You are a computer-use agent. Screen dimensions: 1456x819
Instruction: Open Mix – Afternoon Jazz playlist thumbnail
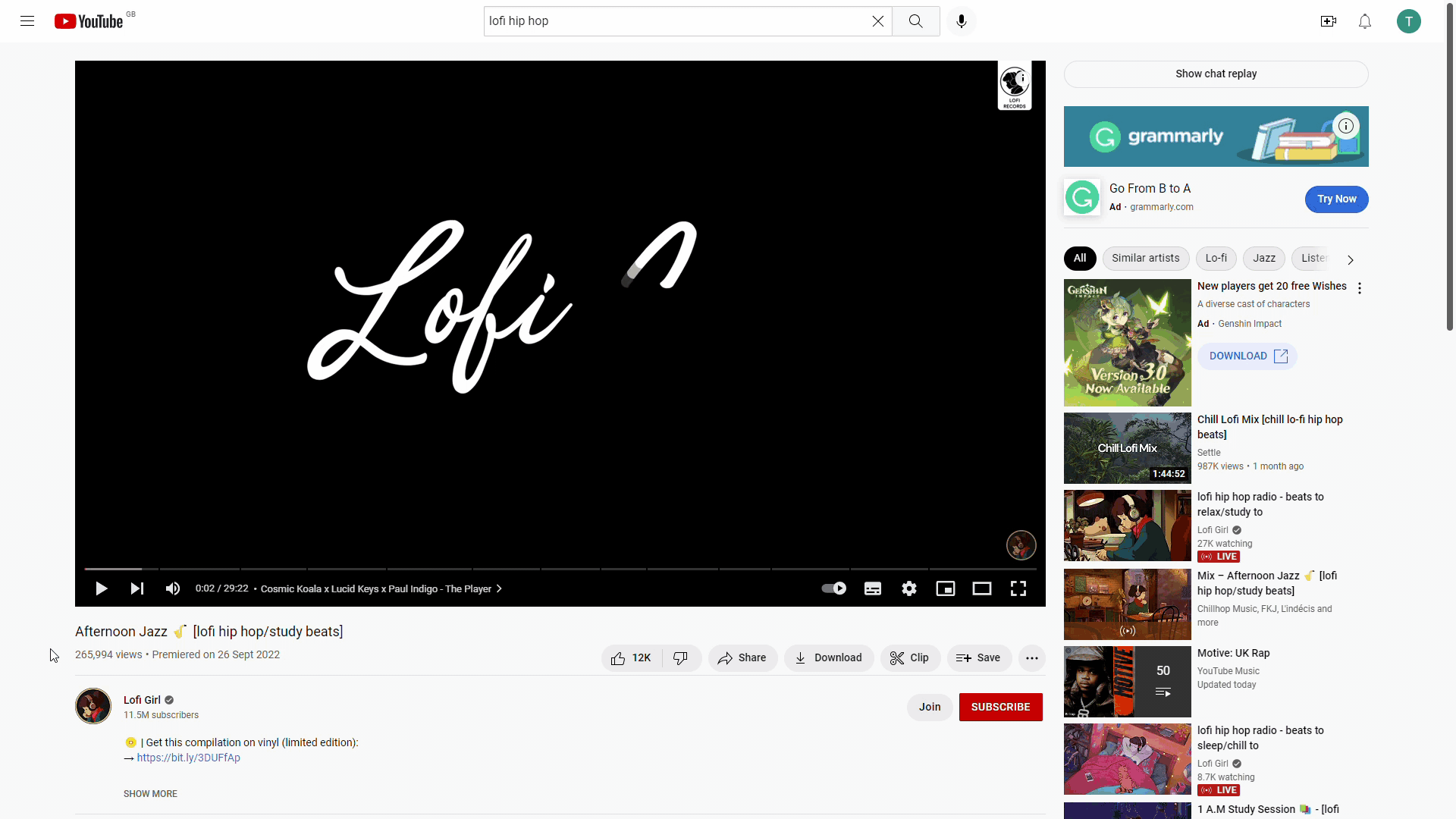[1127, 604]
